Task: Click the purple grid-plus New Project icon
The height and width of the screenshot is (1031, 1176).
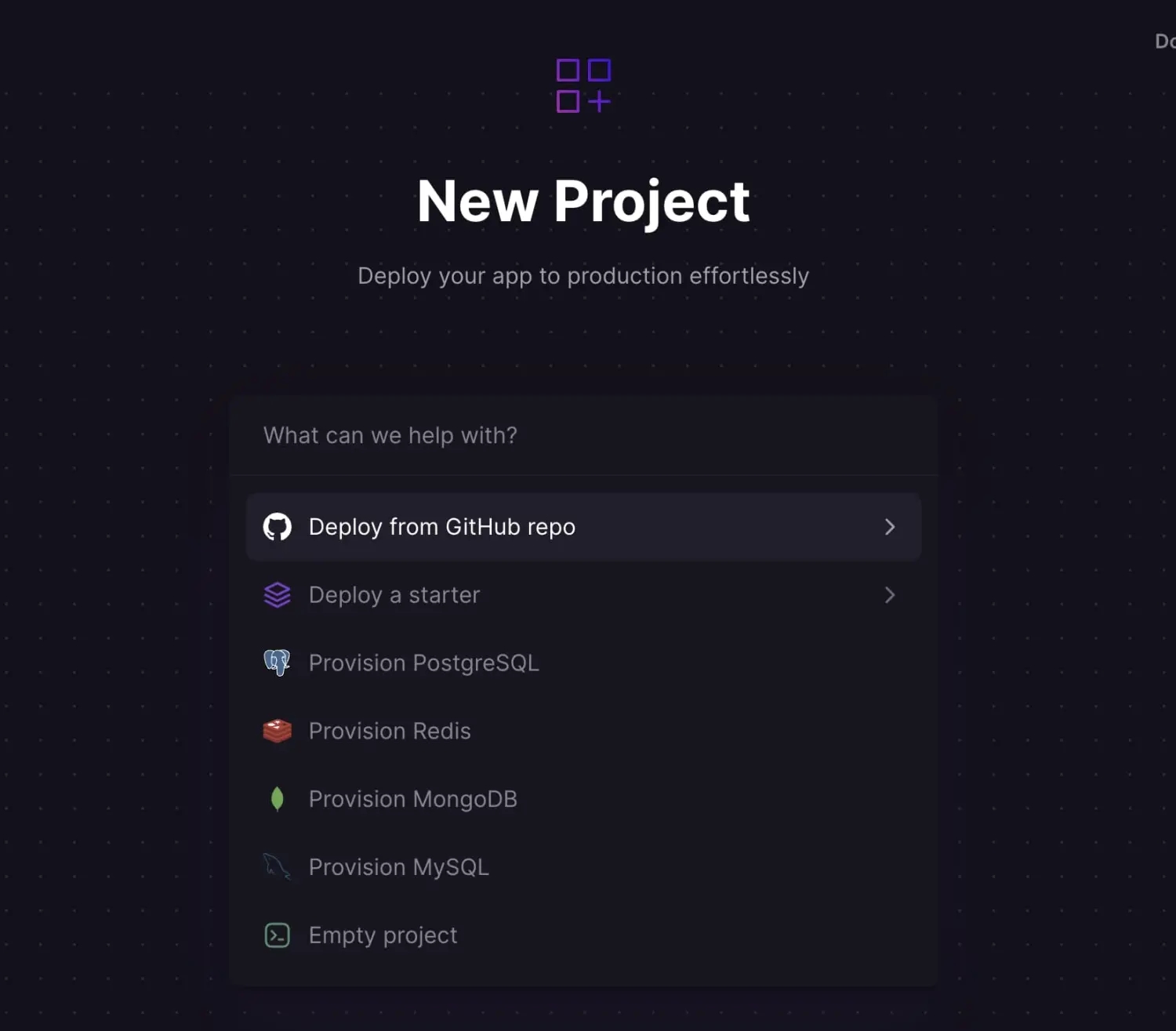Action: pyautogui.click(x=583, y=85)
